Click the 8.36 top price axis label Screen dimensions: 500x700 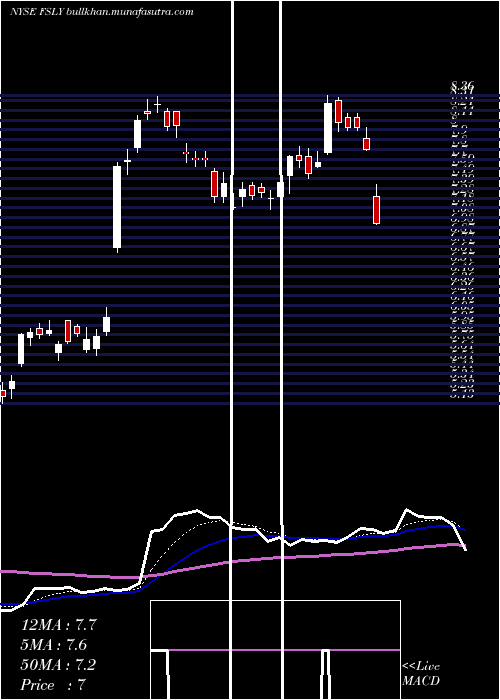(x=462, y=85)
